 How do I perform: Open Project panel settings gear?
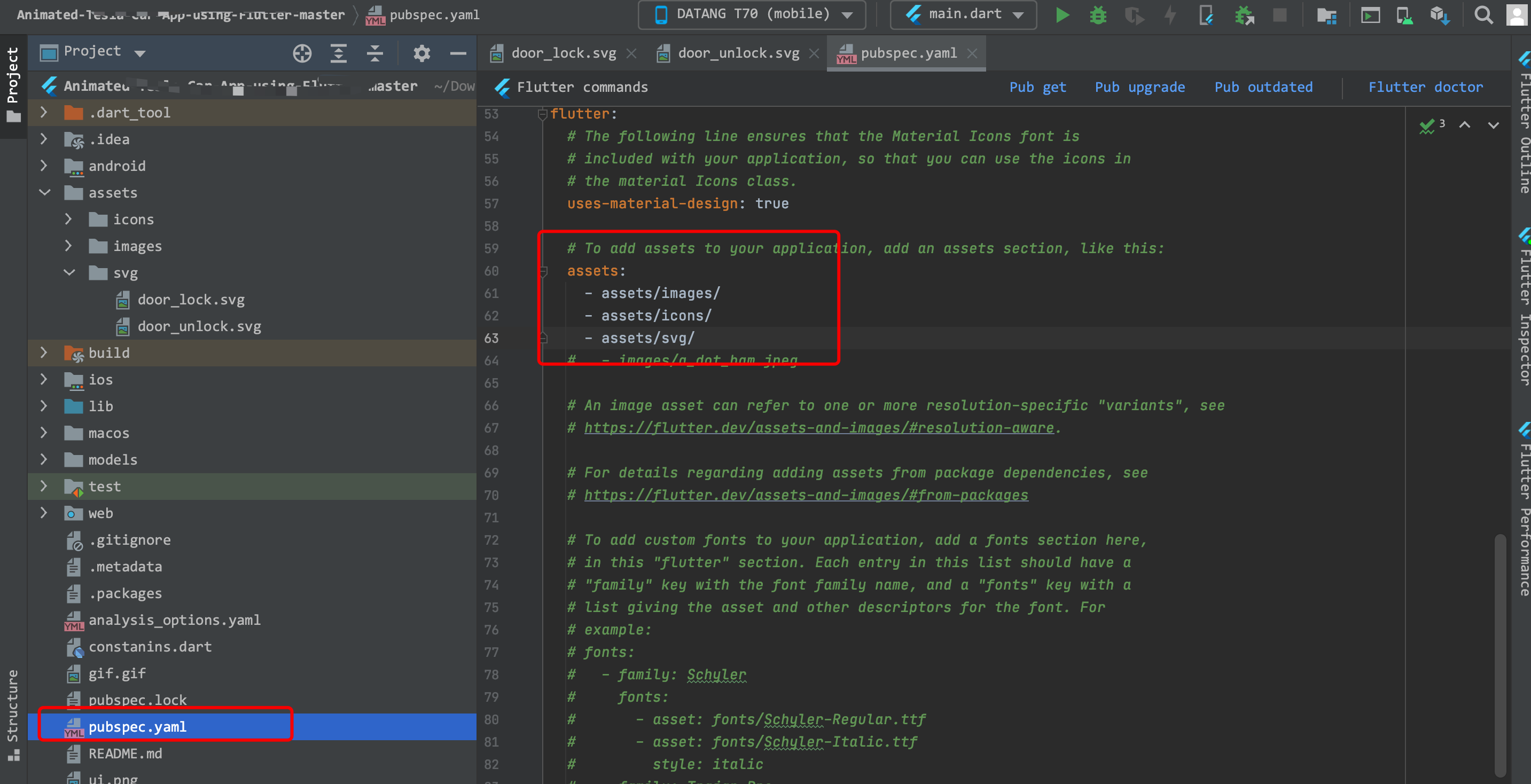[421, 53]
